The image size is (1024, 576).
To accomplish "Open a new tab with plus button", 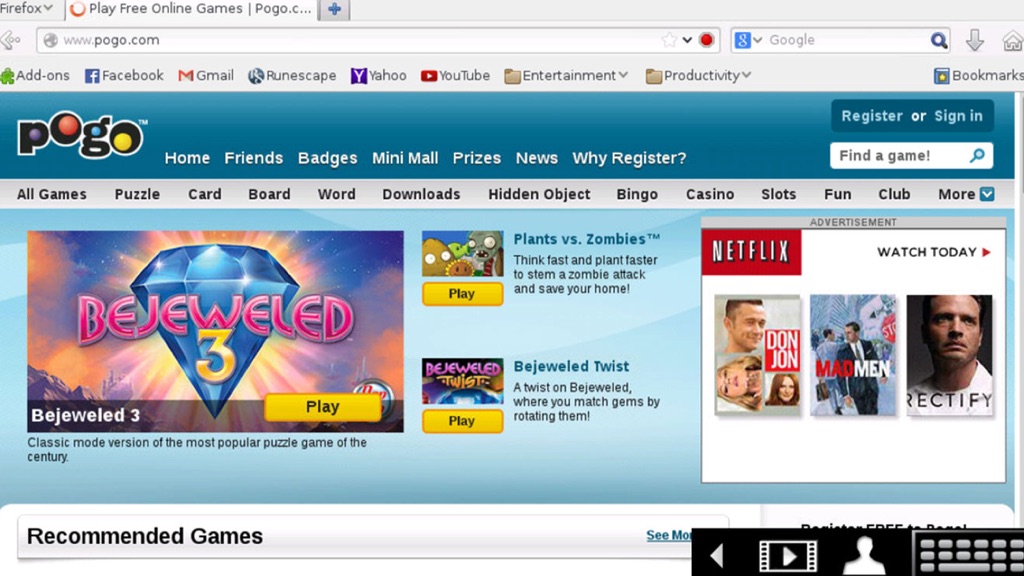I will (334, 9).
